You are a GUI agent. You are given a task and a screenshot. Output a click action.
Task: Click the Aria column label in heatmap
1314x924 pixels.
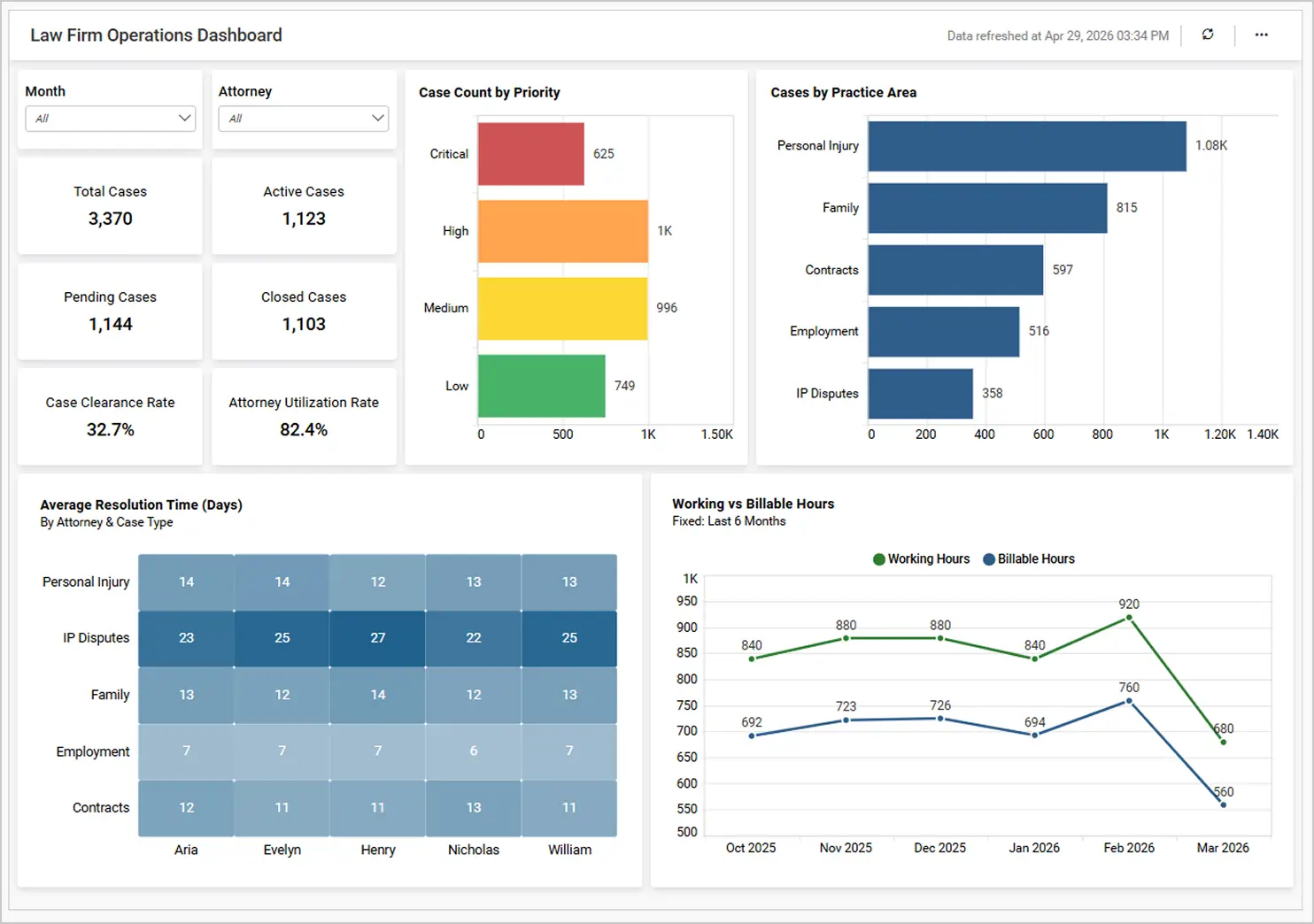(x=186, y=850)
